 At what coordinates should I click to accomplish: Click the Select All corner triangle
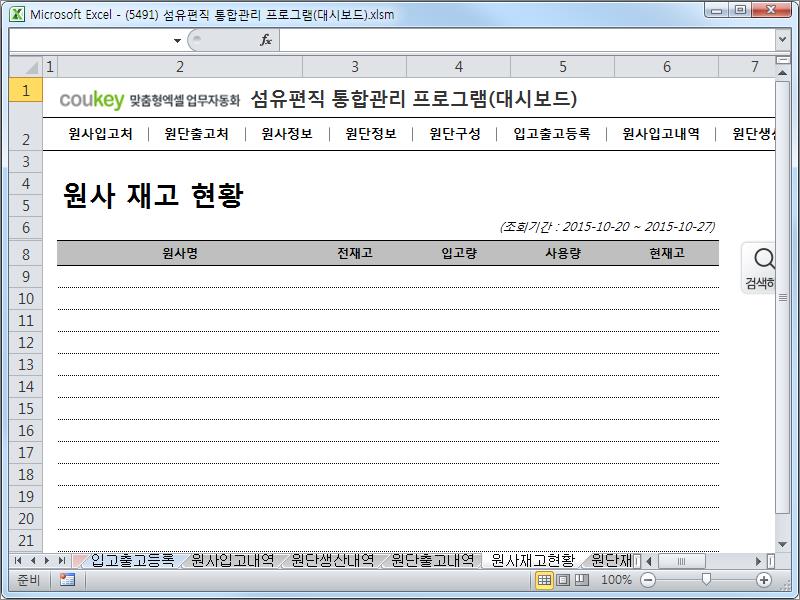(x=26, y=66)
